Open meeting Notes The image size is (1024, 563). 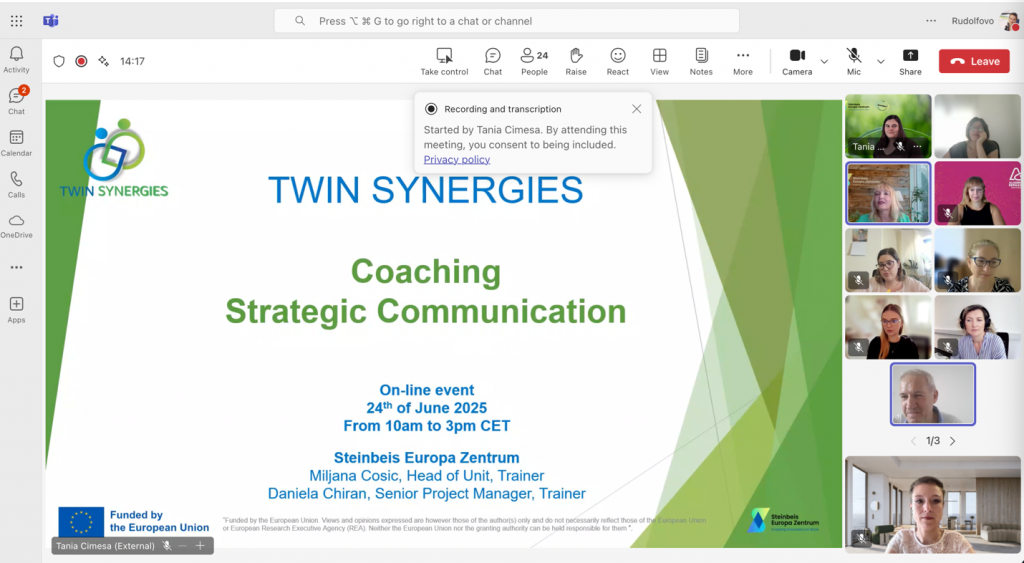coord(701,62)
